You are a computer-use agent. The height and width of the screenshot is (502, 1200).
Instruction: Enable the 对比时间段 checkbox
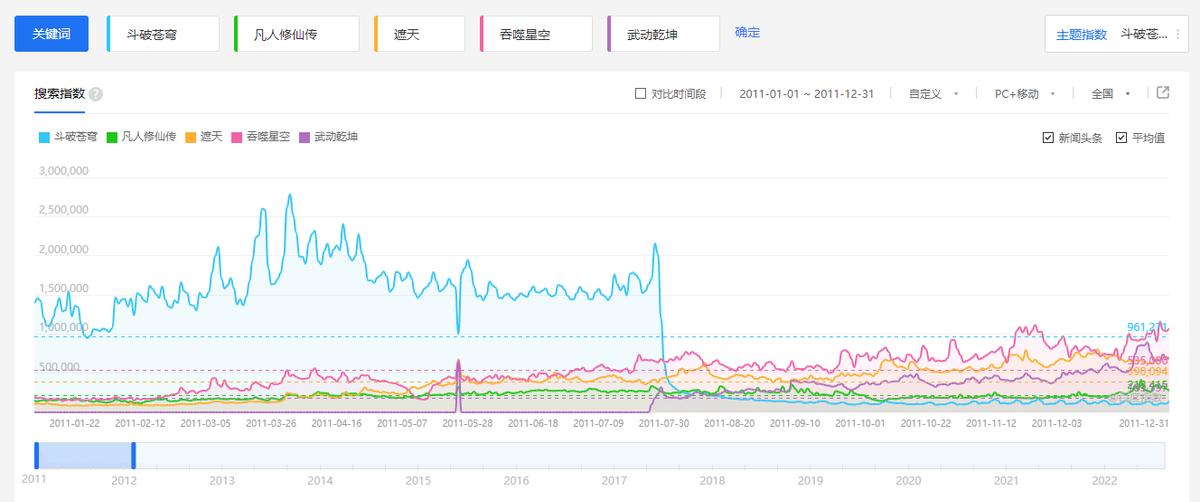(641, 94)
